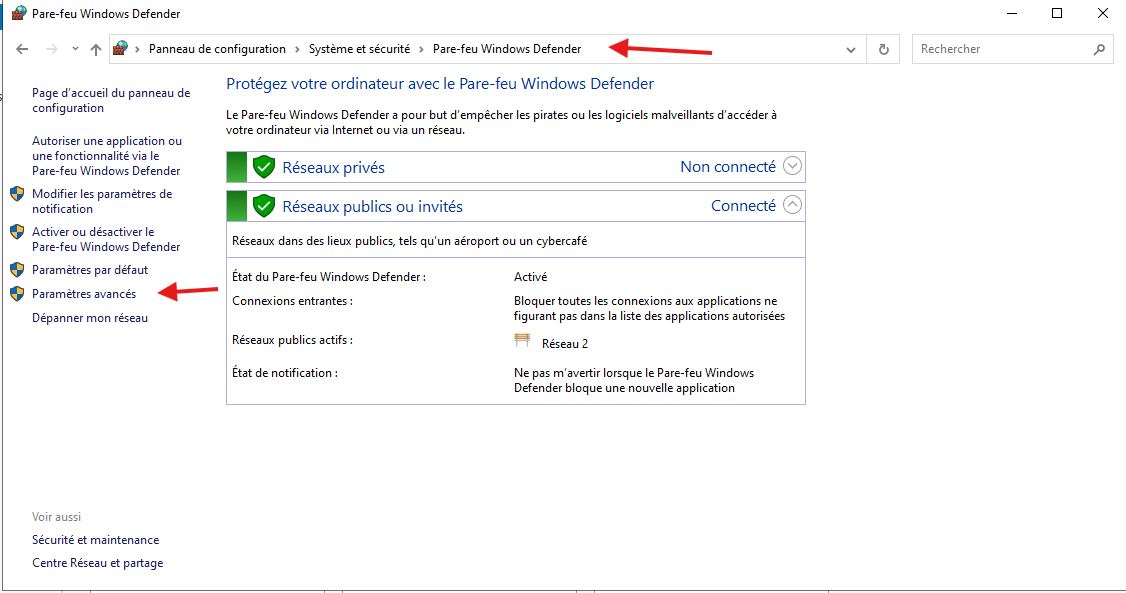Click green shield icon of 'Réseaux privés'
This screenshot has height=593, width=1126.
(x=264, y=167)
